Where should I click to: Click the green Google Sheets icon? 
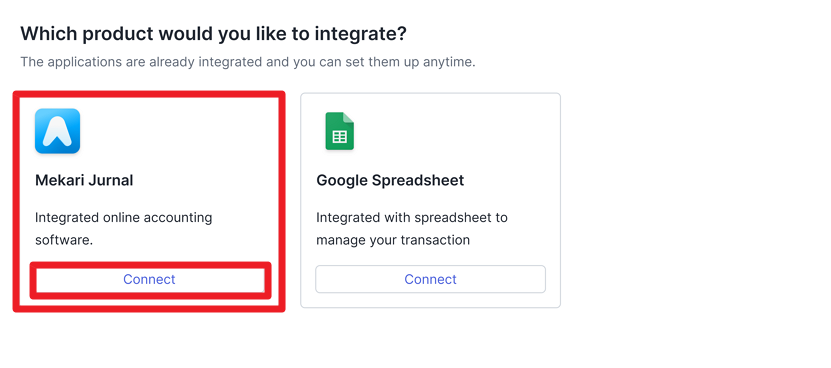pyautogui.click(x=339, y=131)
